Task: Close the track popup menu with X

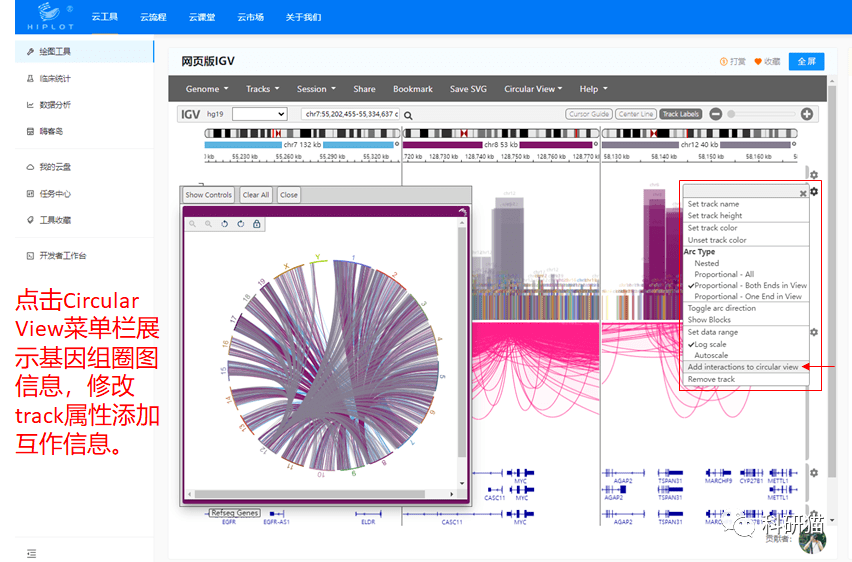Action: (x=802, y=193)
